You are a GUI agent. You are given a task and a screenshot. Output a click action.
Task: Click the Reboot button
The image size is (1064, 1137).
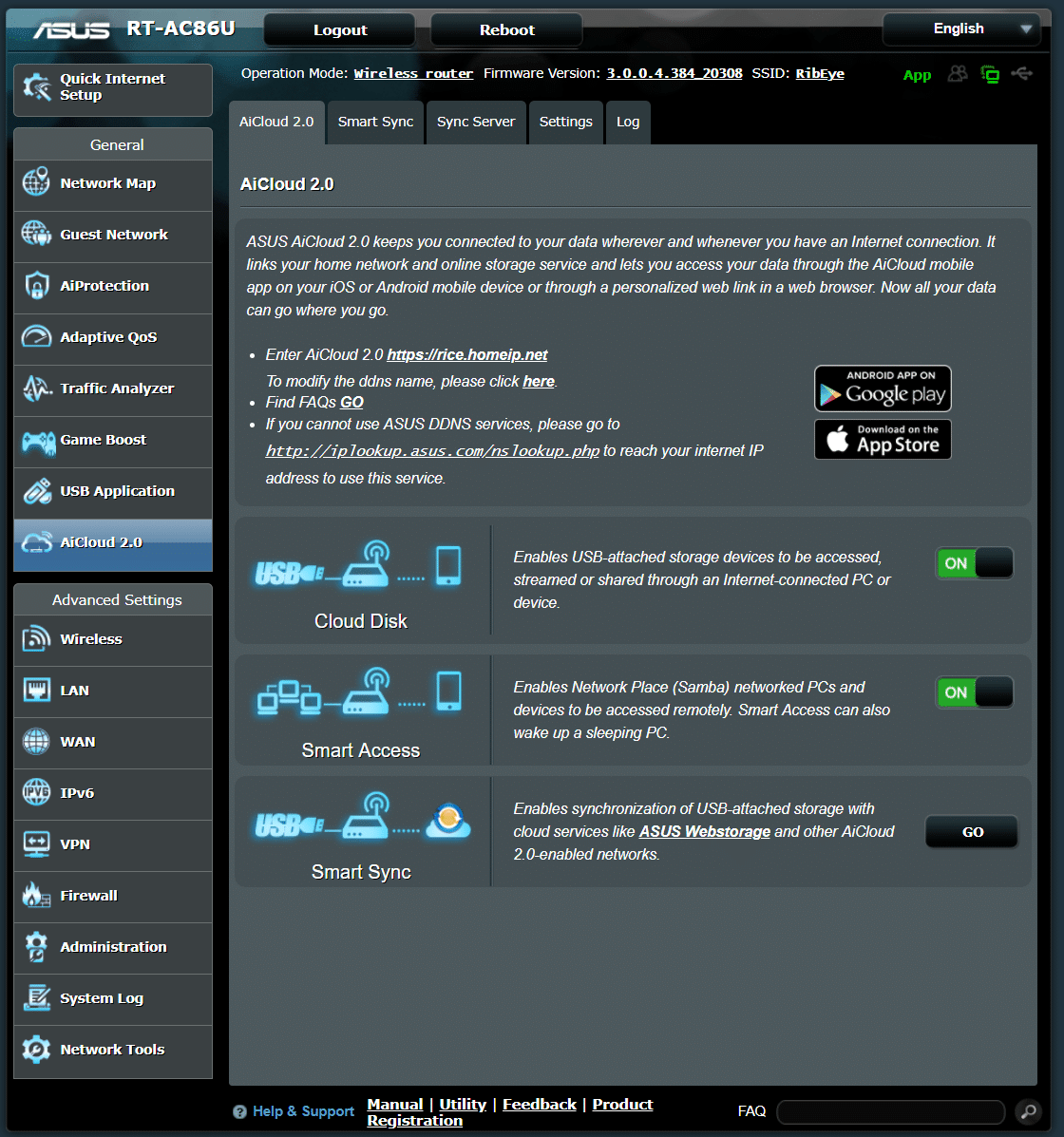click(x=506, y=29)
